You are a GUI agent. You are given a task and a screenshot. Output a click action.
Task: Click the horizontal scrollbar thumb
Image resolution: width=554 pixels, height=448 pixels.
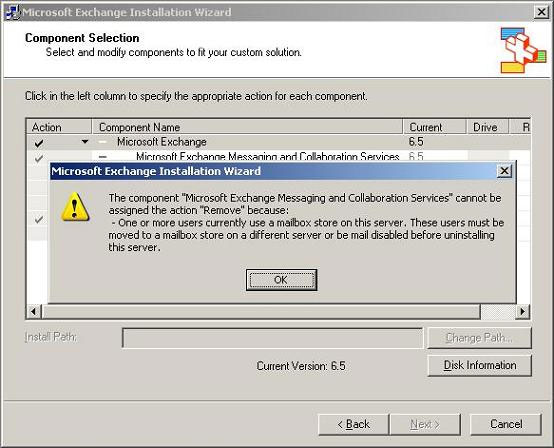261,311
